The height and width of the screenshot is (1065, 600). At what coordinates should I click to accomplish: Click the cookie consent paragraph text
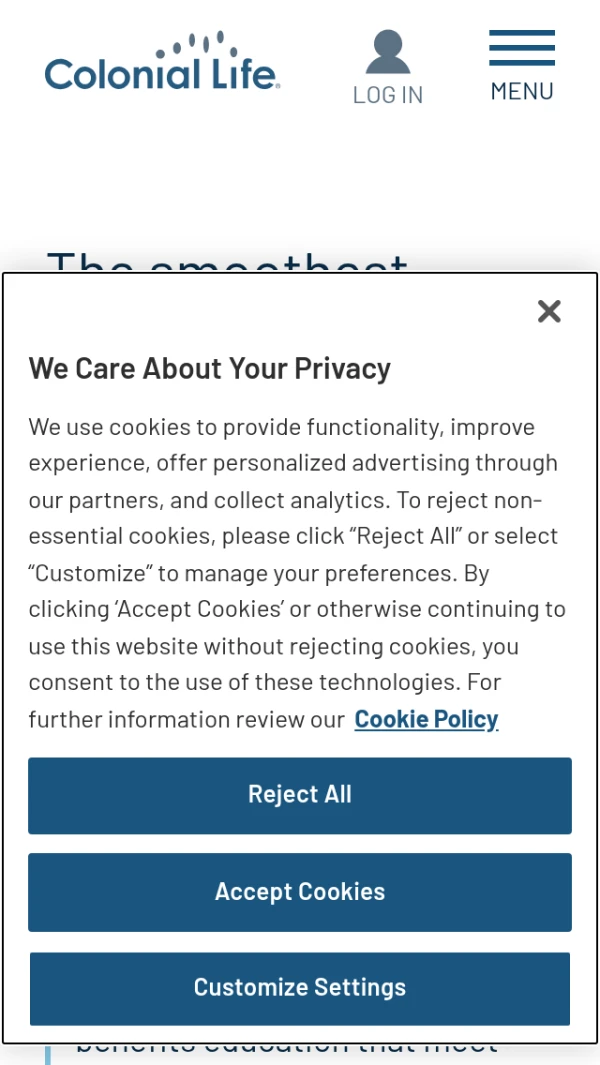290,573
